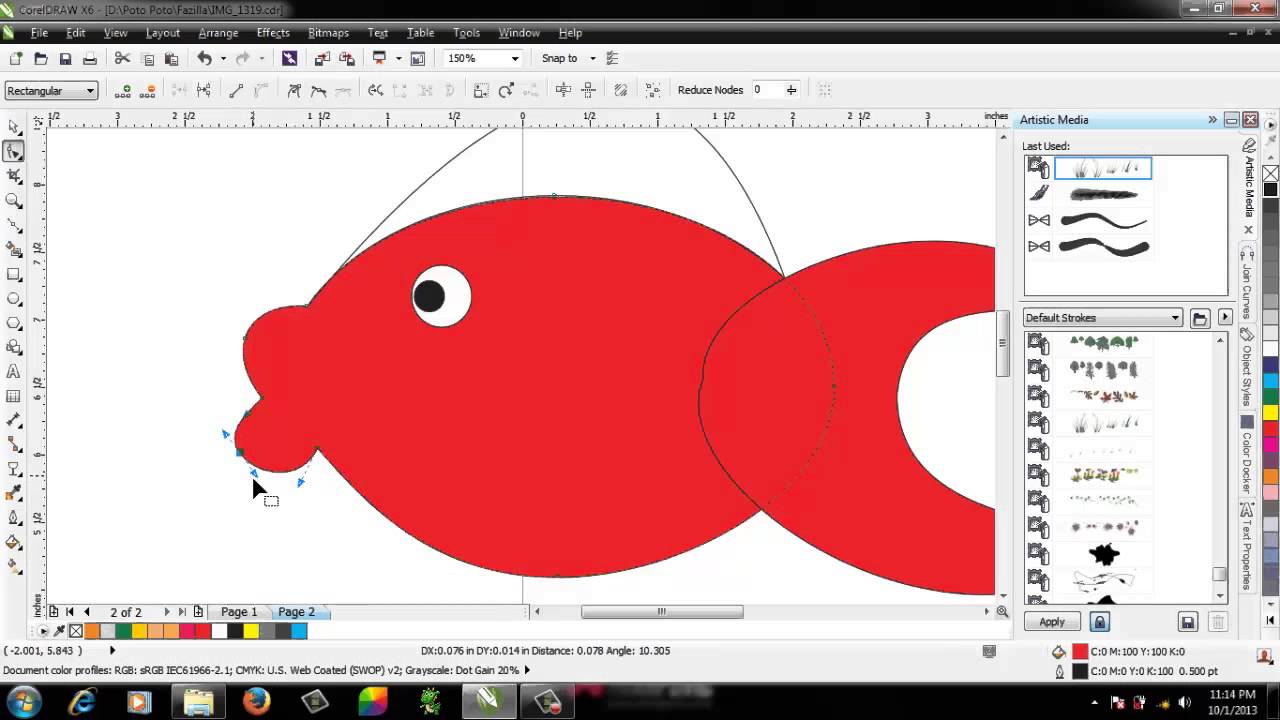Choose the green document palette swatch
The image size is (1280, 720).
coord(123,631)
